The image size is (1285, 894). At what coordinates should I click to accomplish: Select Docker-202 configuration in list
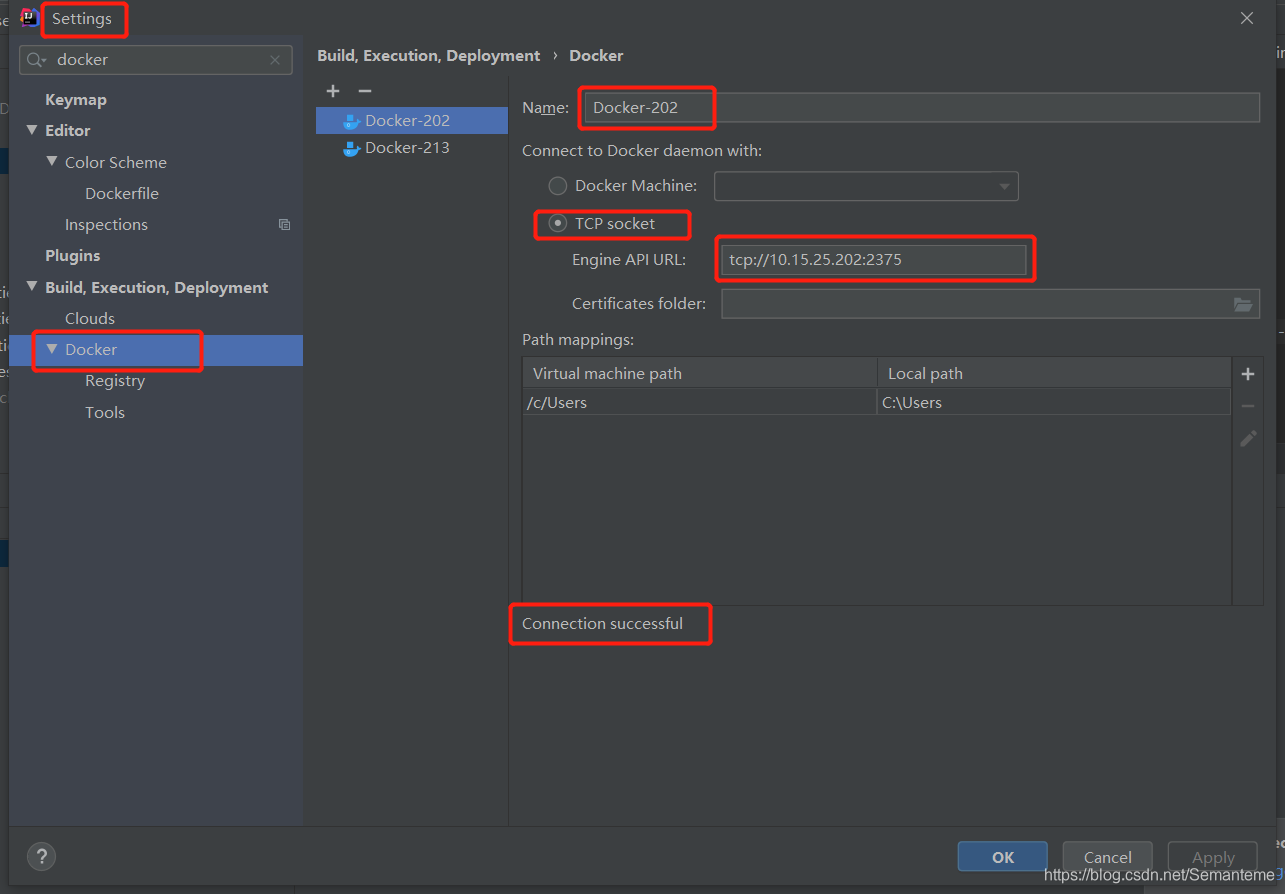(412, 120)
